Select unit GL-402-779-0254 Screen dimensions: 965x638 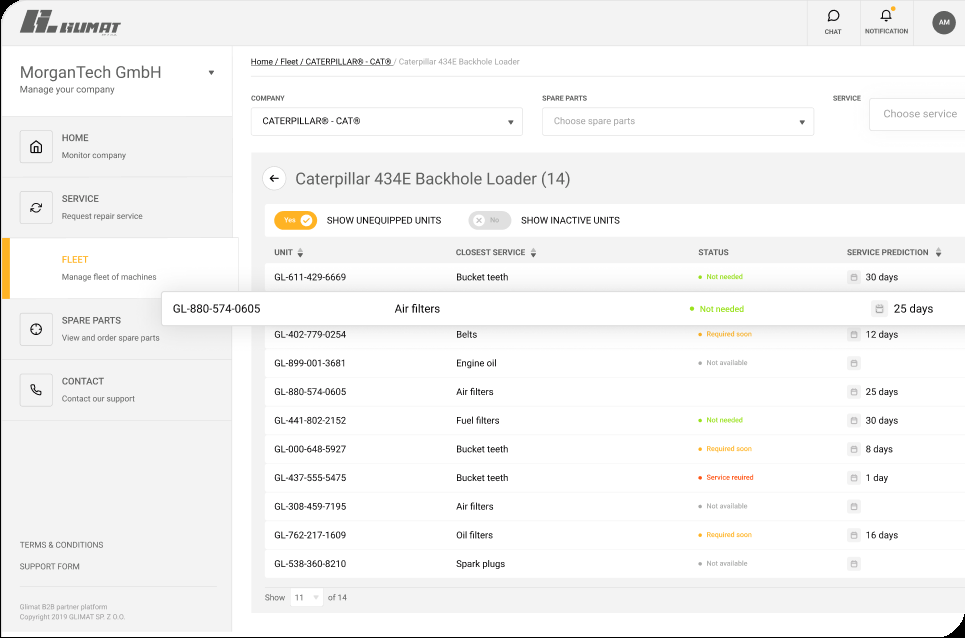pyautogui.click(x=310, y=335)
